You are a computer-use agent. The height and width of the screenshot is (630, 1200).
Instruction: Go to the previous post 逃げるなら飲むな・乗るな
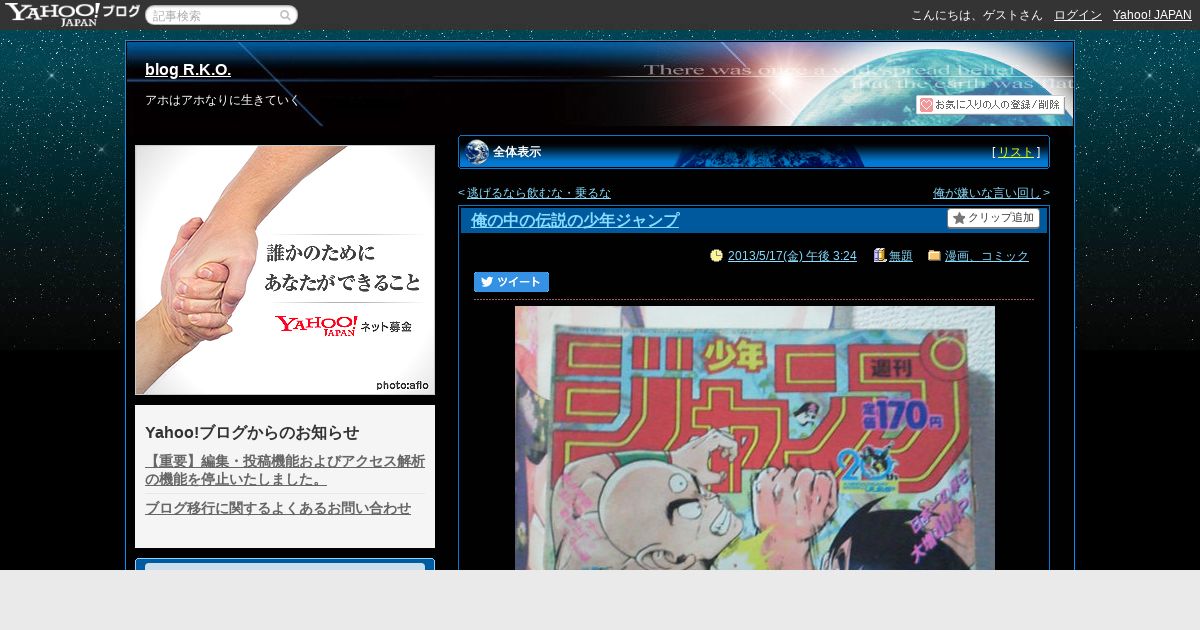tap(538, 193)
